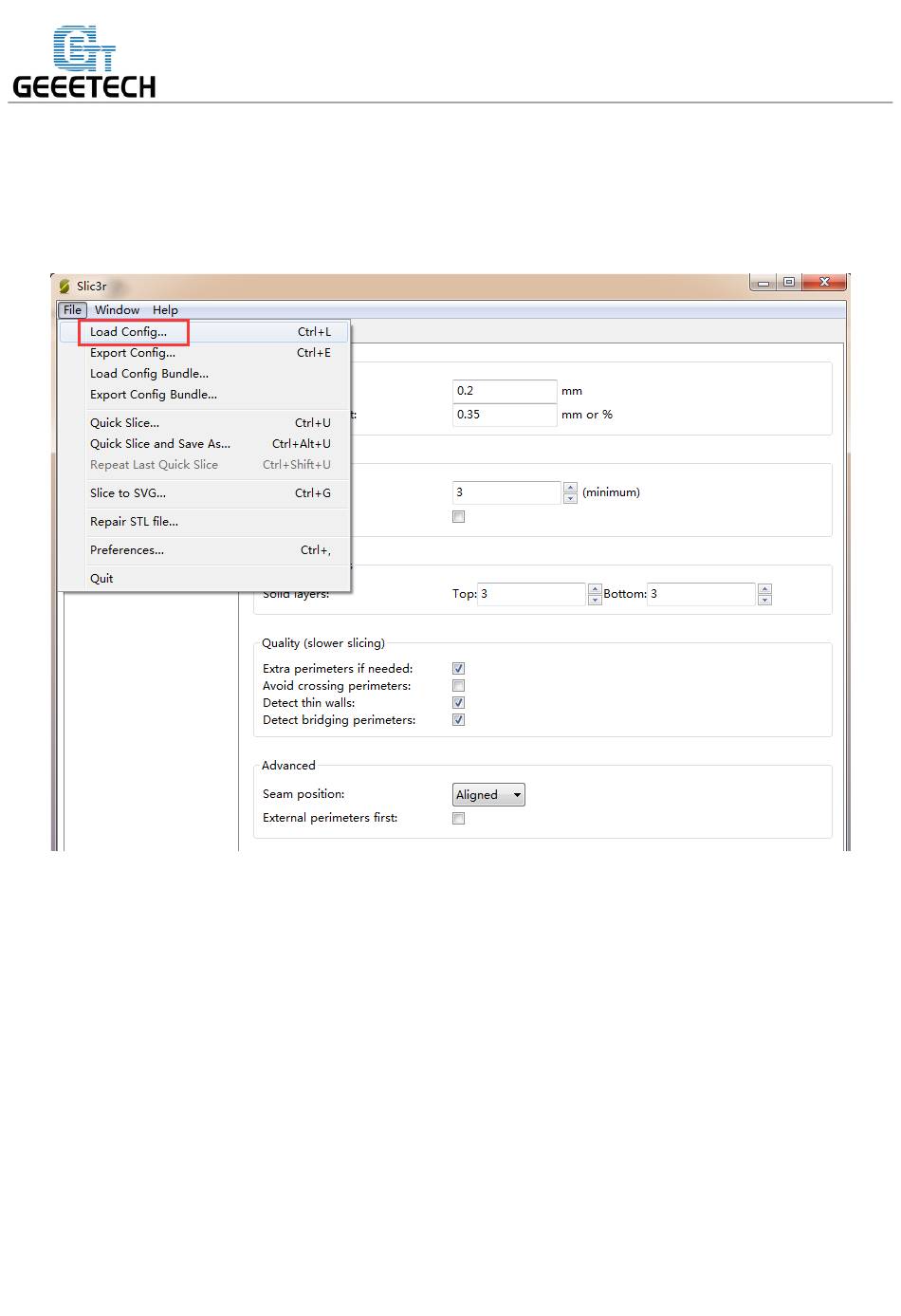
Task: Open Preferences... from the menu
Action: point(205,550)
